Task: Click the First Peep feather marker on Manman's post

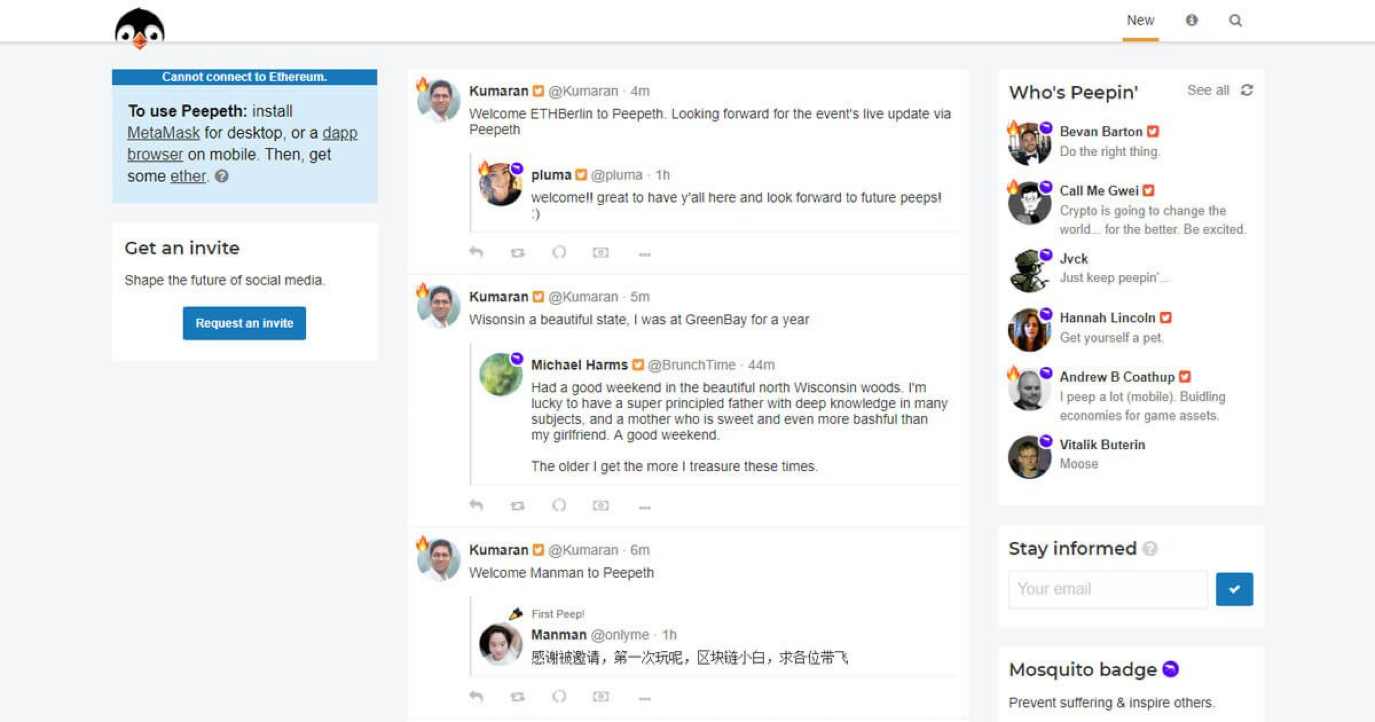Action: [514, 614]
